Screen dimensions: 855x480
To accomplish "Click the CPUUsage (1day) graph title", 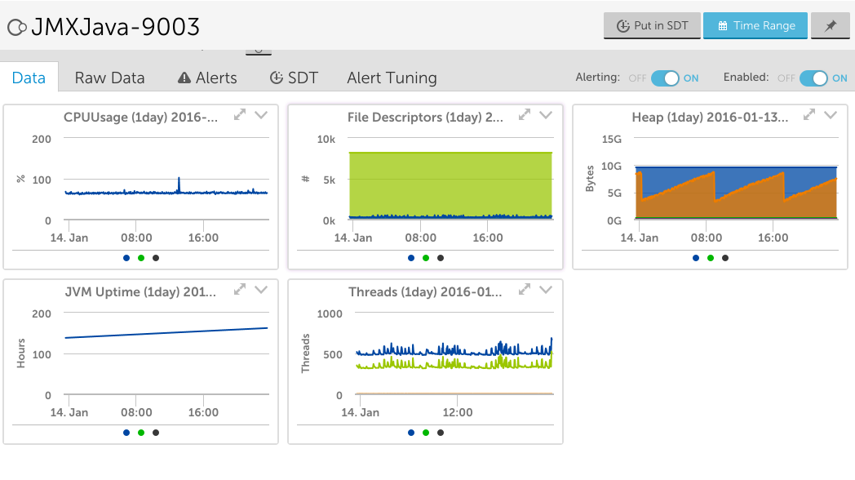I will 141,117.
